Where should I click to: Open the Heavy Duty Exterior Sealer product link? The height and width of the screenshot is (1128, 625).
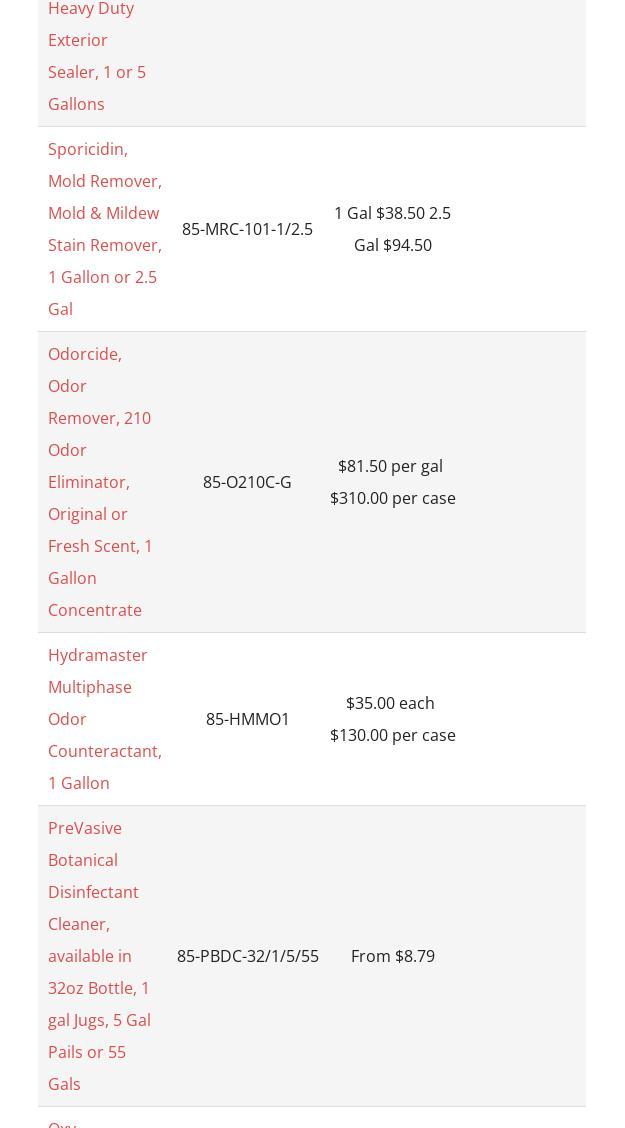(x=97, y=56)
